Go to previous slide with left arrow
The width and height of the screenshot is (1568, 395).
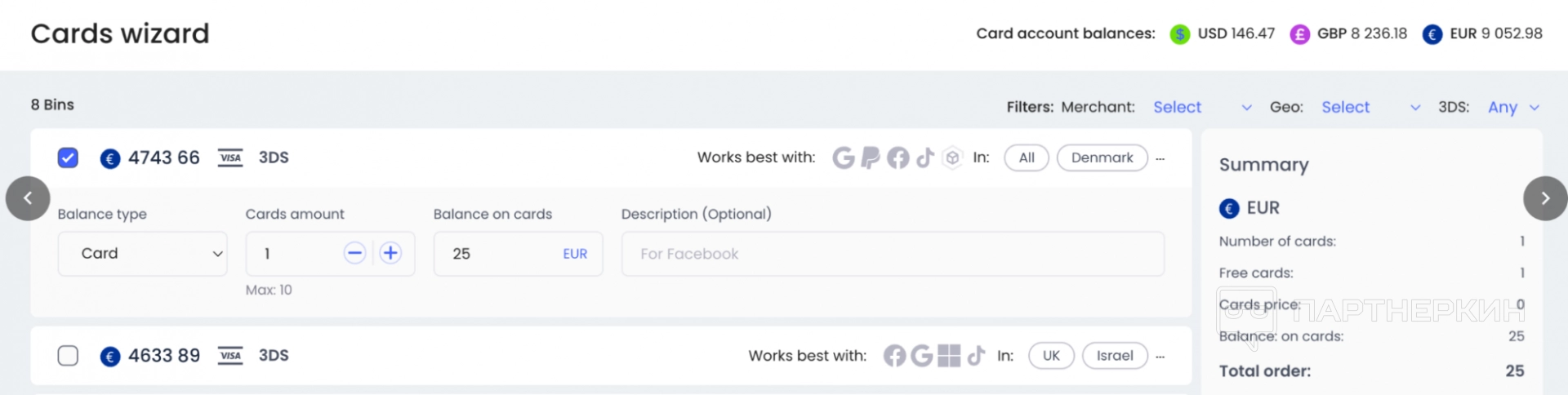(28, 198)
